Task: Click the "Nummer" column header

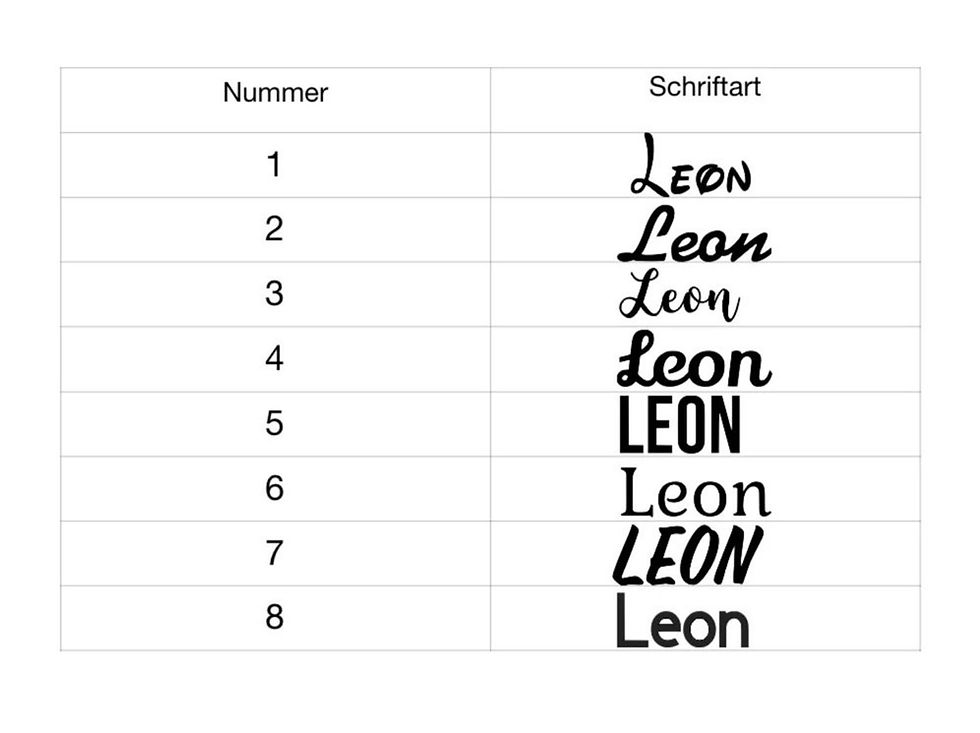Action: 275,93
